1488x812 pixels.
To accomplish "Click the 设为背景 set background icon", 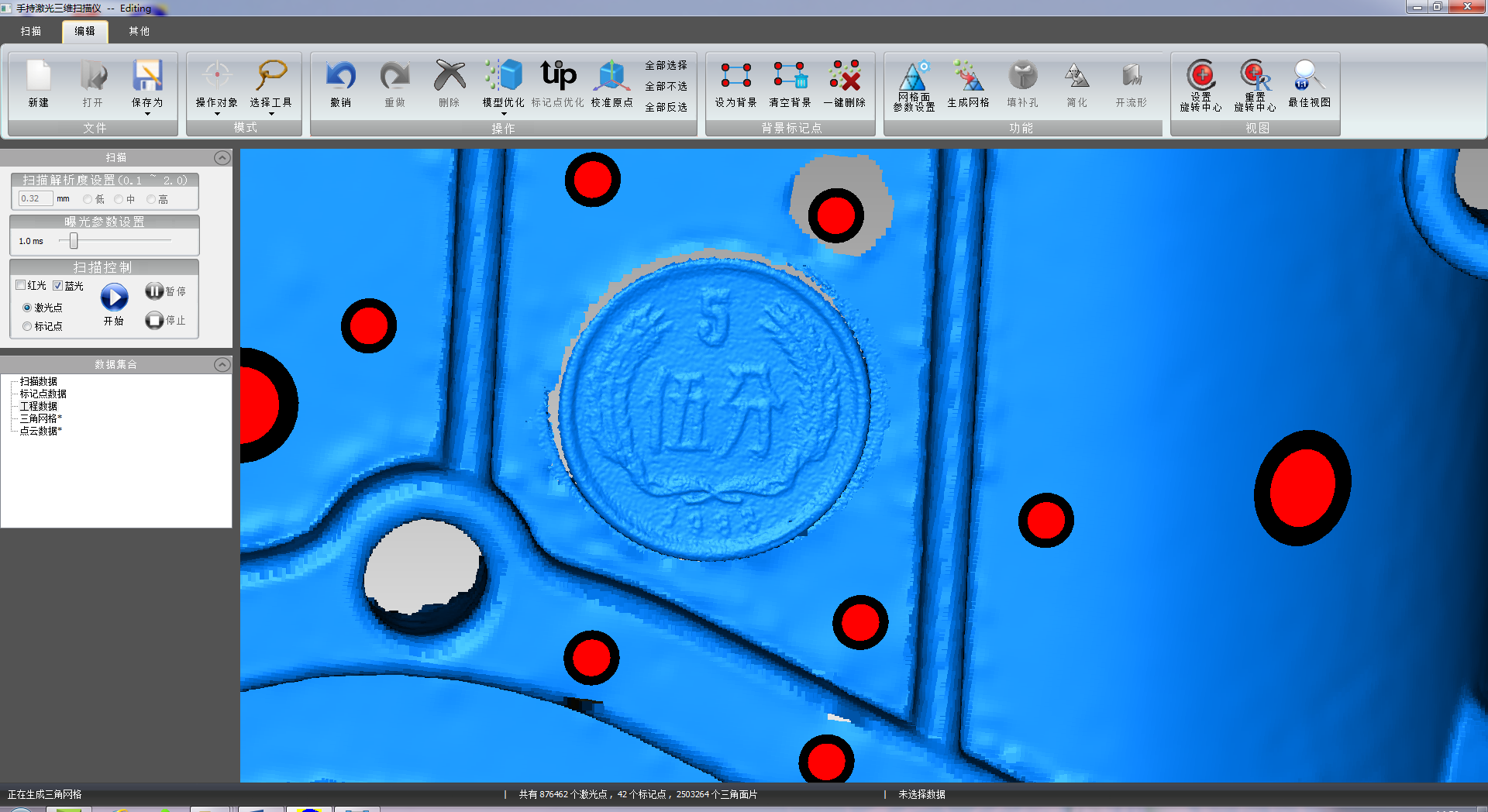I will point(735,77).
